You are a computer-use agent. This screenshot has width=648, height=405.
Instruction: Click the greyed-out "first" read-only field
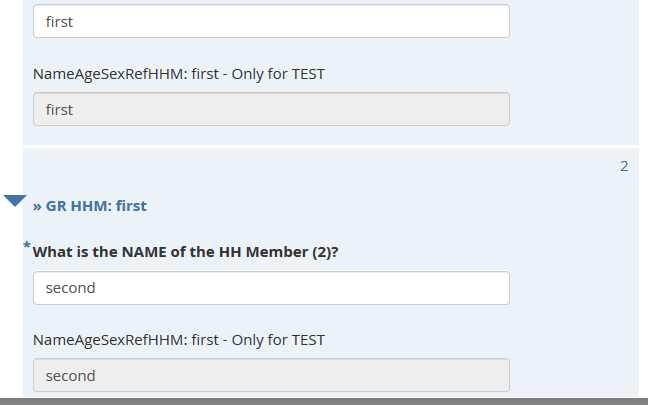tap(271, 109)
